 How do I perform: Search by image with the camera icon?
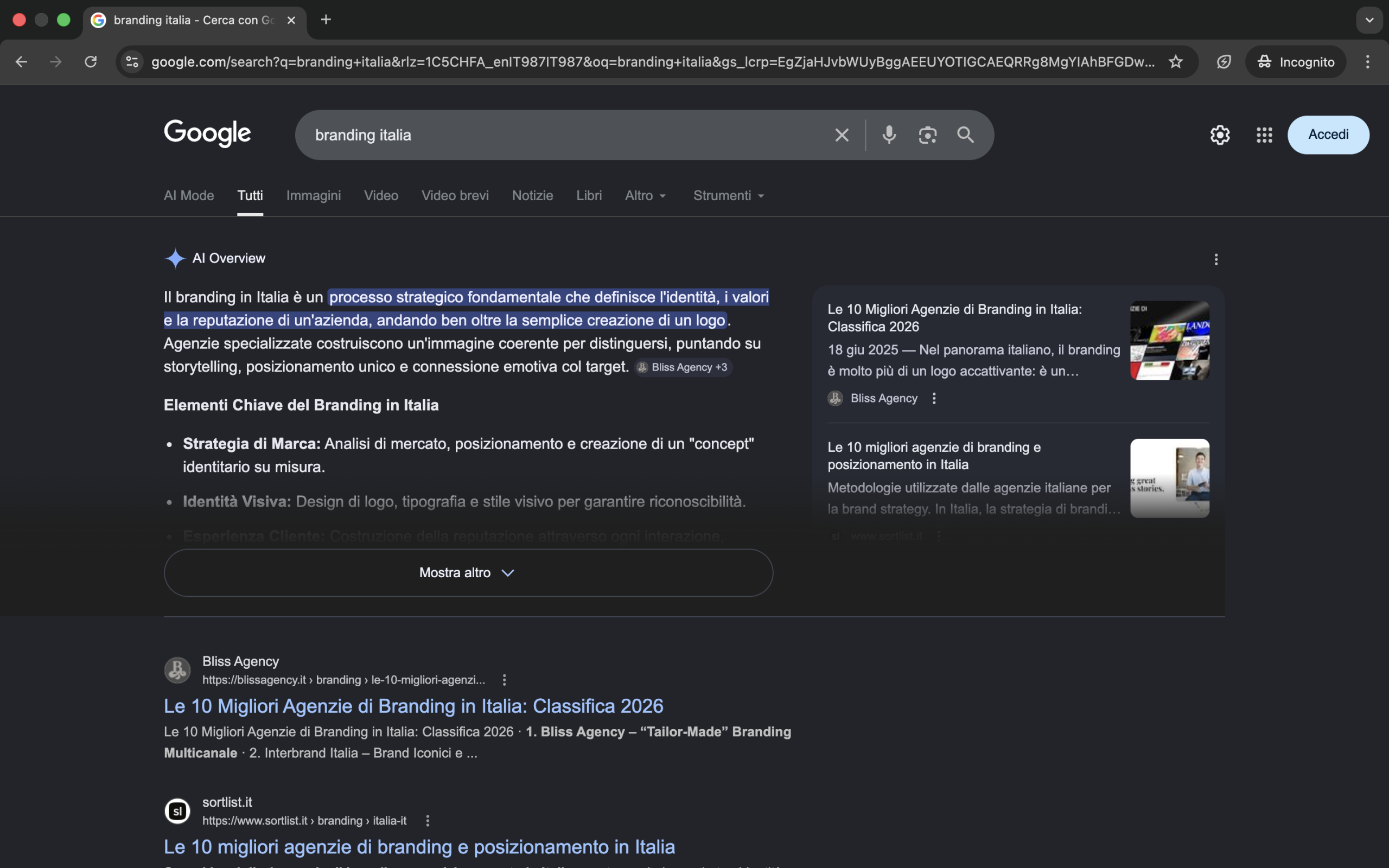(x=927, y=135)
